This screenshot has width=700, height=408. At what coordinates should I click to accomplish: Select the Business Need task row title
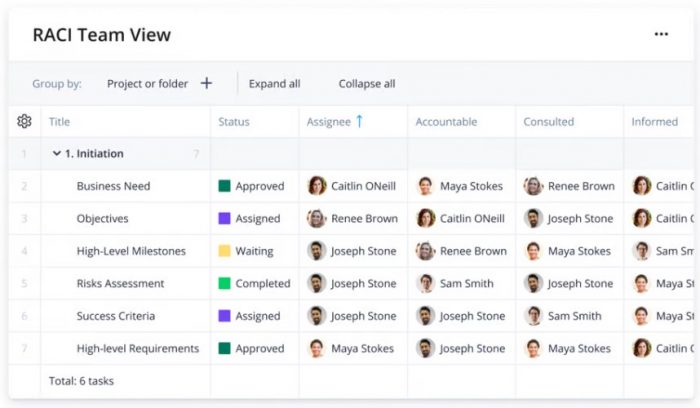click(113, 186)
